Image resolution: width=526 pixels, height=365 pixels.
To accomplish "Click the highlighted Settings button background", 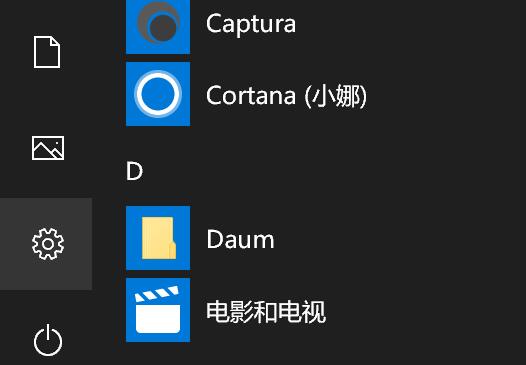I will pyautogui.click(x=46, y=244).
